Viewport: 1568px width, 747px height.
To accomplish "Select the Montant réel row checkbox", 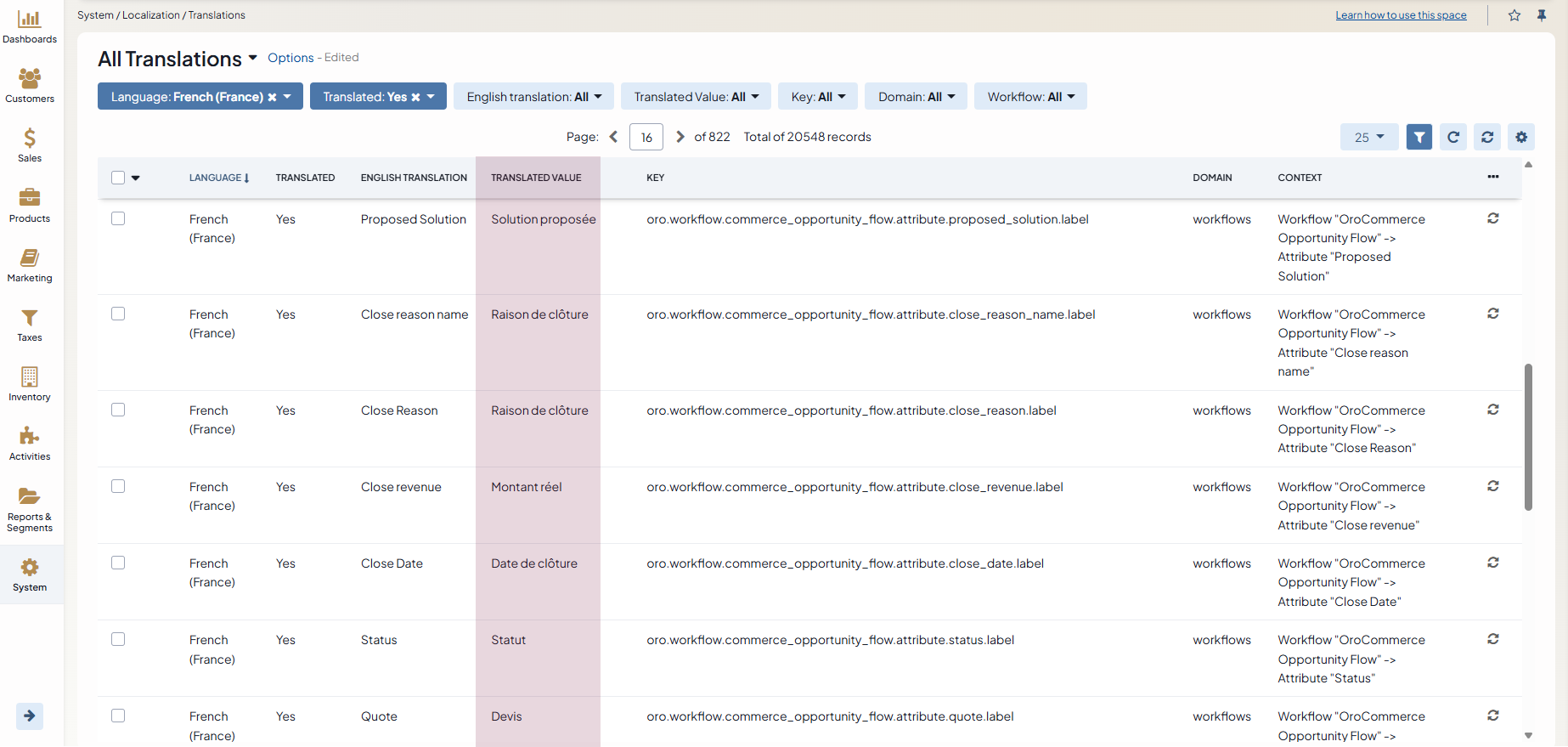I will pyautogui.click(x=118, y=486).
